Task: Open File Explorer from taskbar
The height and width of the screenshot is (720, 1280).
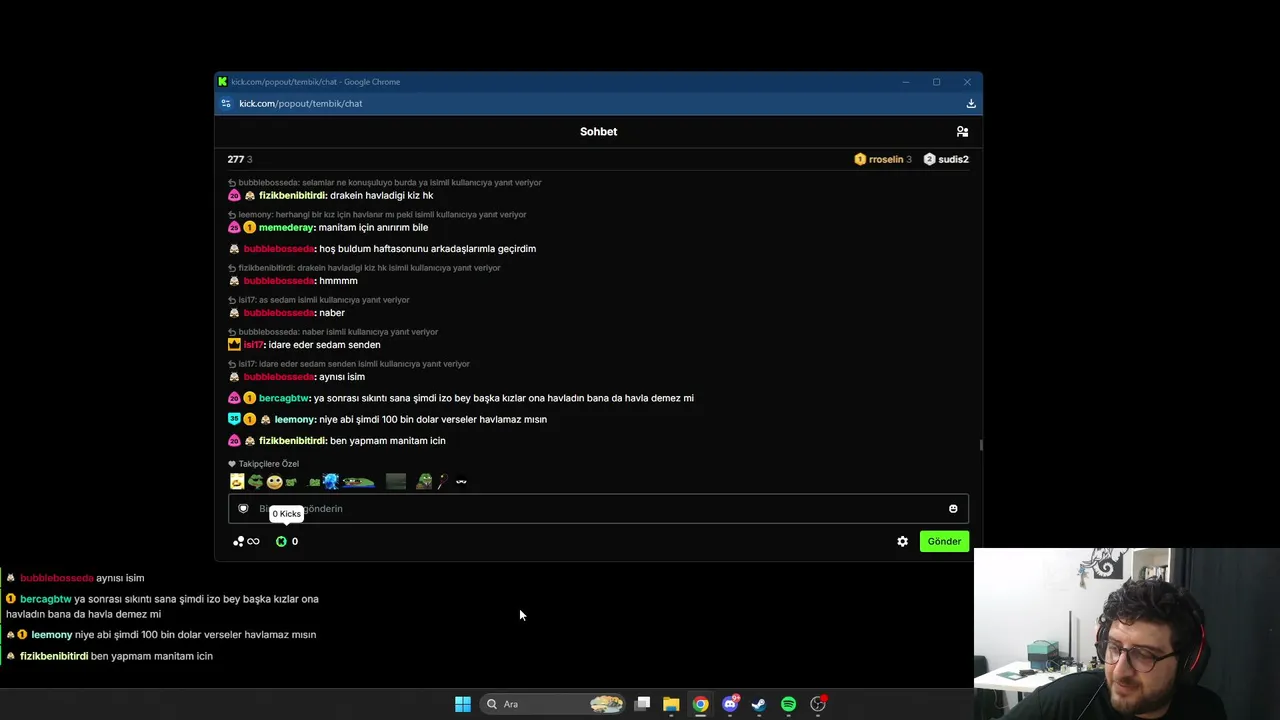Action: tap(671, 704)
